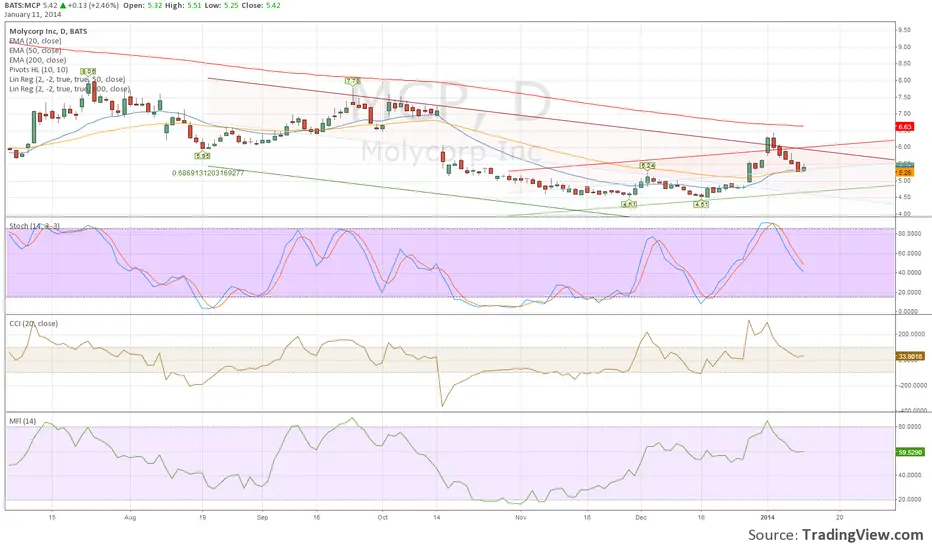Screen dimensions: 932x550
Task: Click the 0.6869131203169277 regression value
Action: (x=208, y=173)
